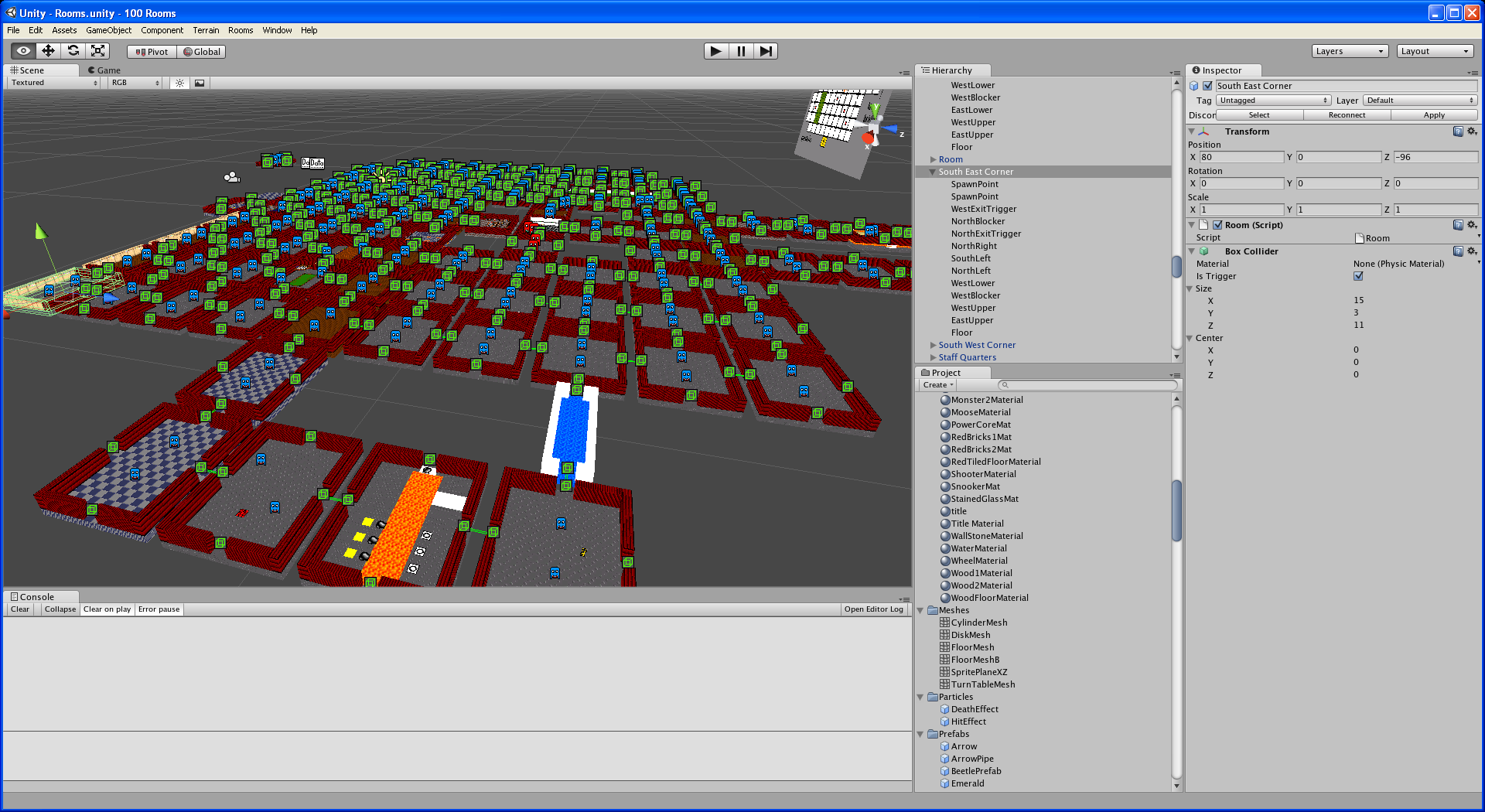Image resolution: width=1485 pixels, height=812 pixels.
Task: Select the View (eye) tool
Action: [23, 51]
